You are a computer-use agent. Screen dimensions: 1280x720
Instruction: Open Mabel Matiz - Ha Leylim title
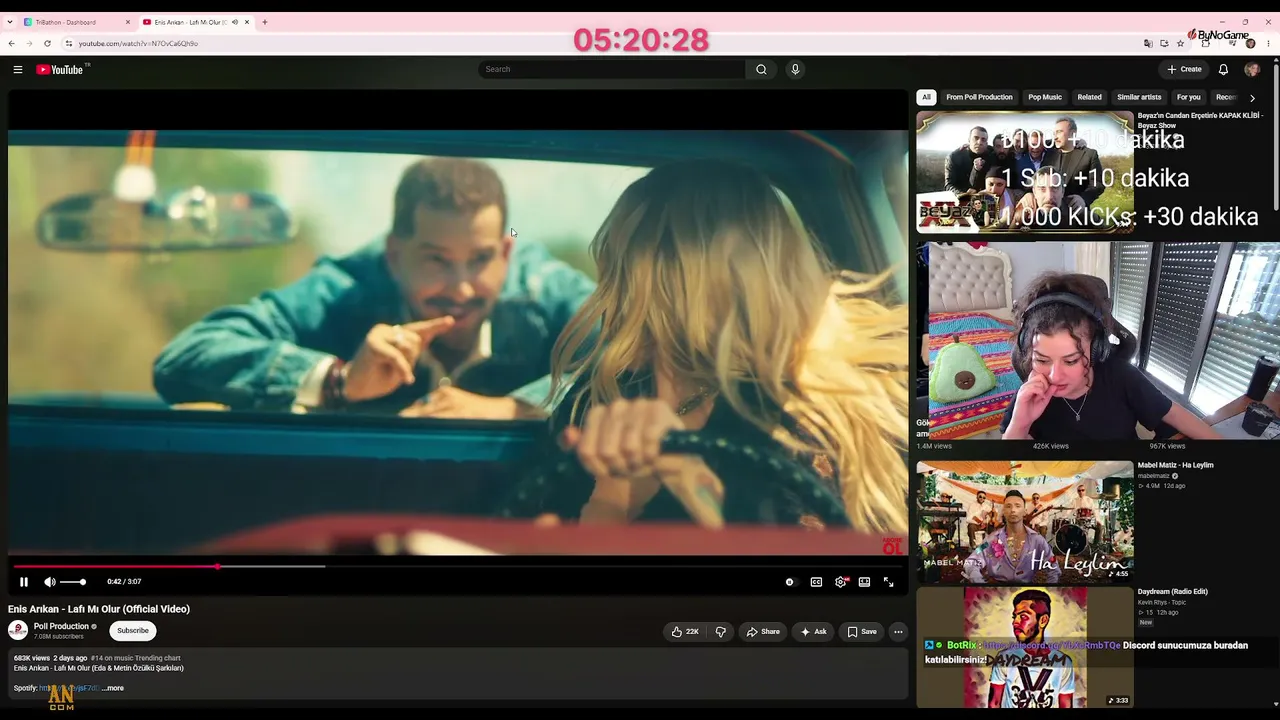point(1175,465)
